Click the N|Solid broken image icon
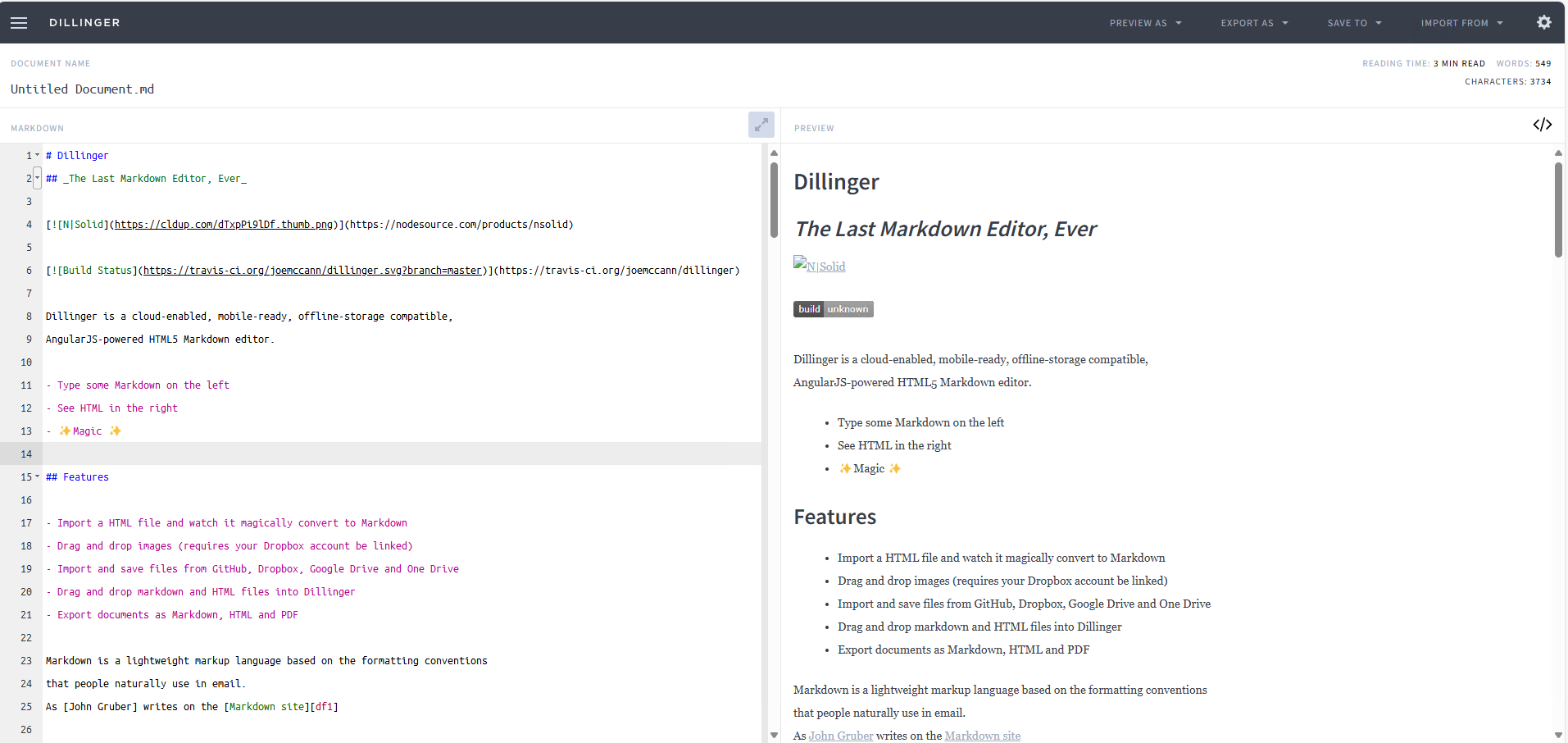The width and height of the screenshot is (1568, 743). 800,263
